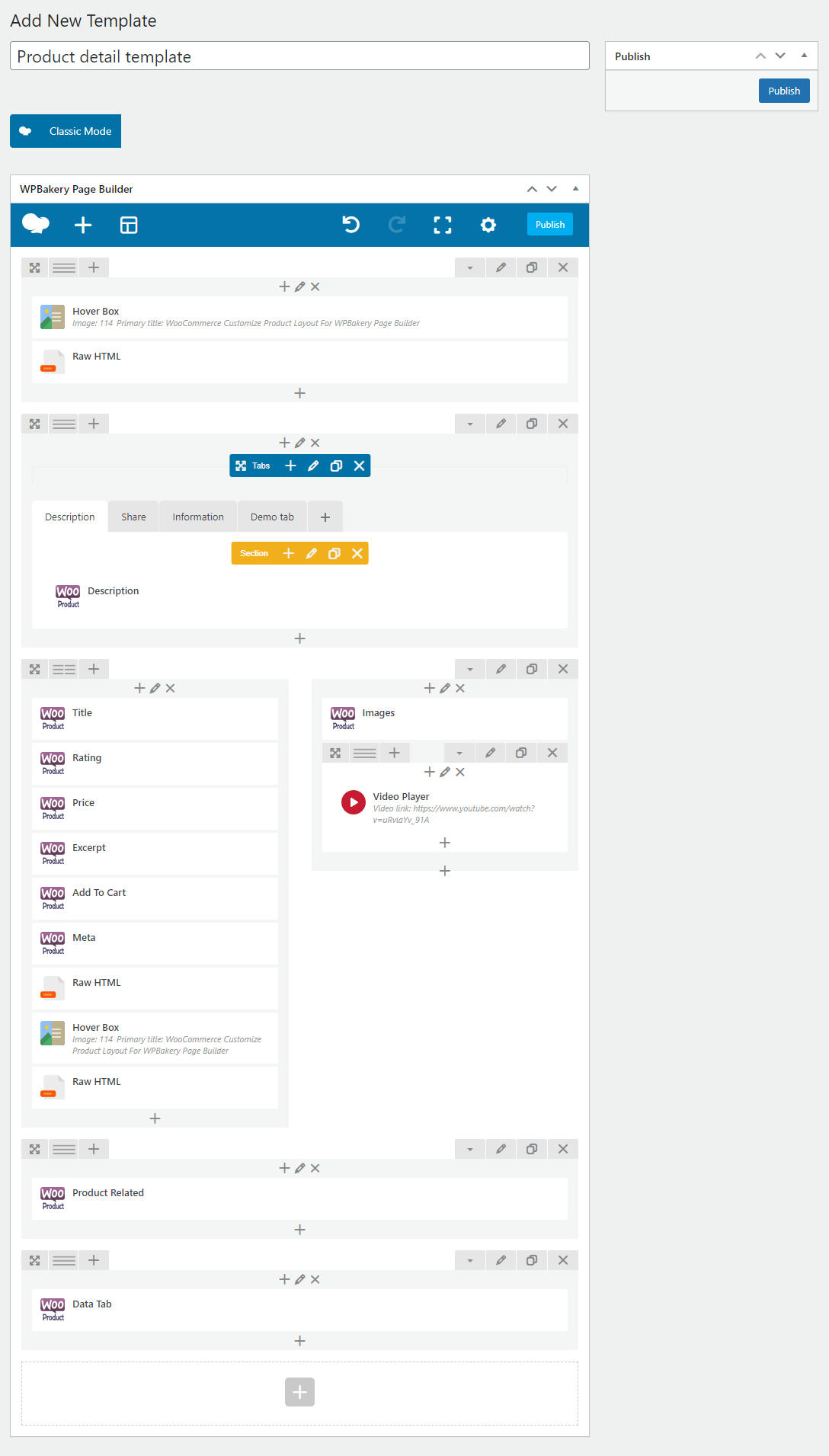The width and height of the screenshot is (829, 1456).
Task: Switch to Classic Mode
Action: [x=66, y=131]
